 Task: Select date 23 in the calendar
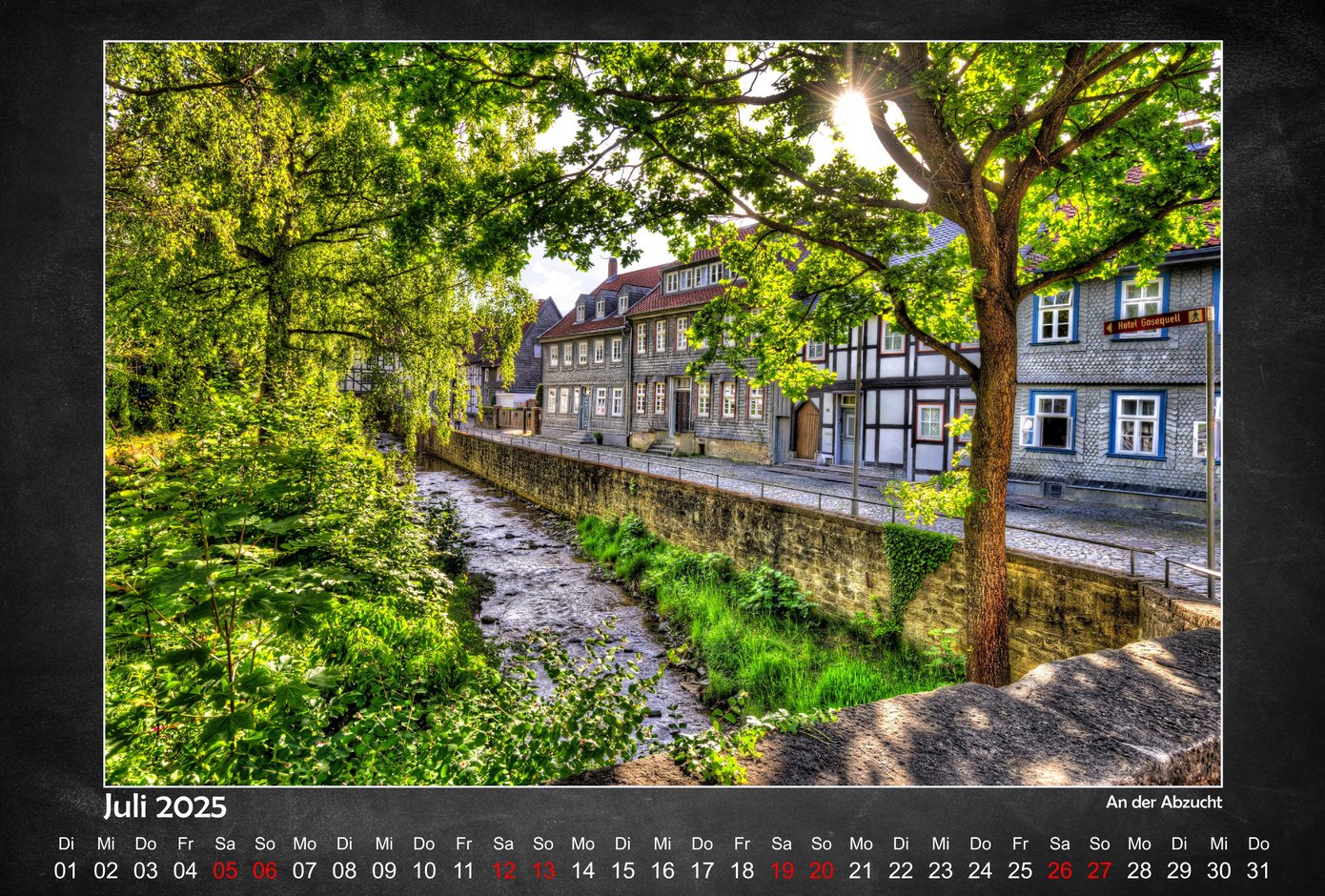[941, 870]
